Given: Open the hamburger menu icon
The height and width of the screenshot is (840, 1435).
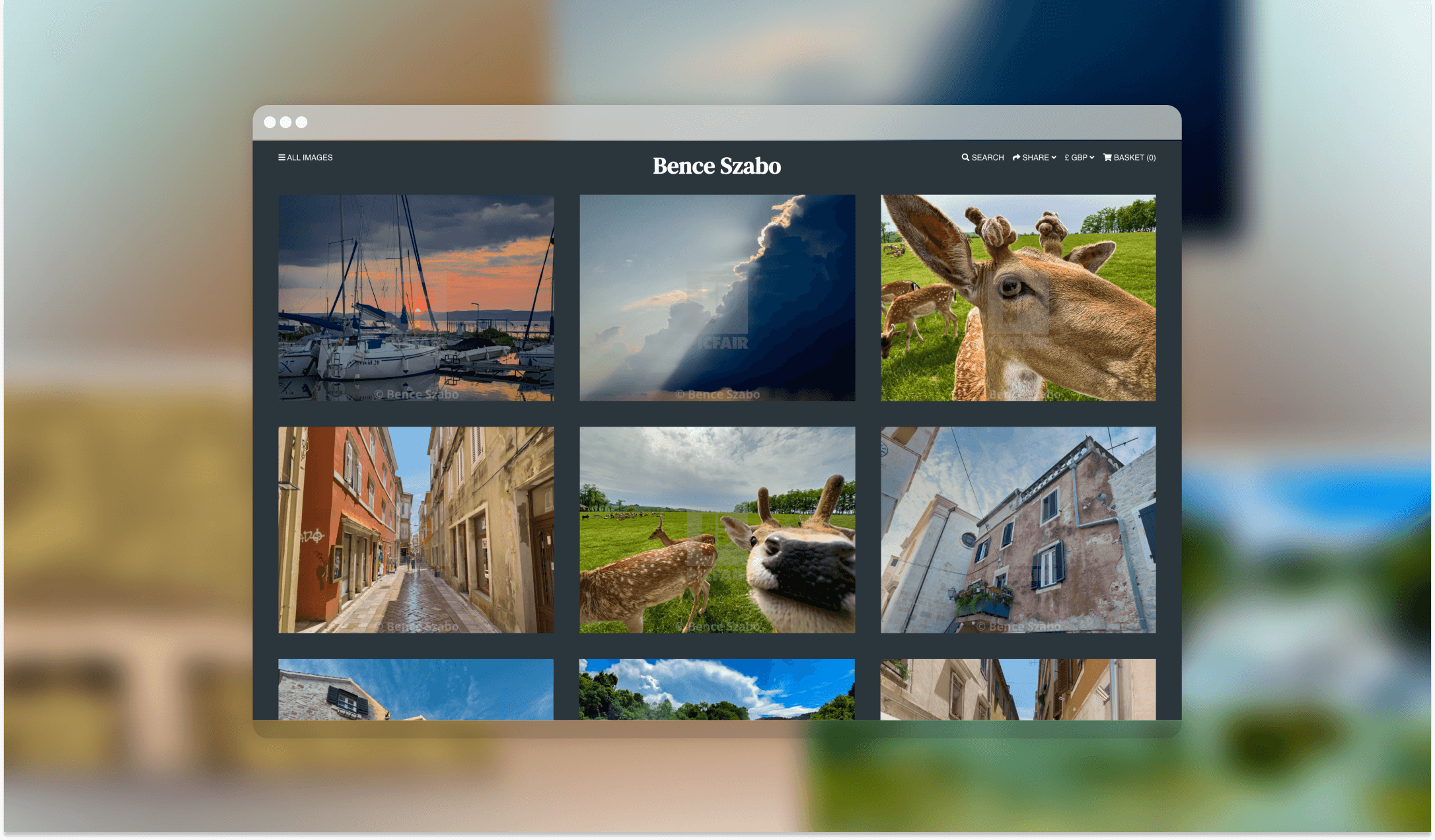Looking at the screenshot, I should click(x=281, y=157).
